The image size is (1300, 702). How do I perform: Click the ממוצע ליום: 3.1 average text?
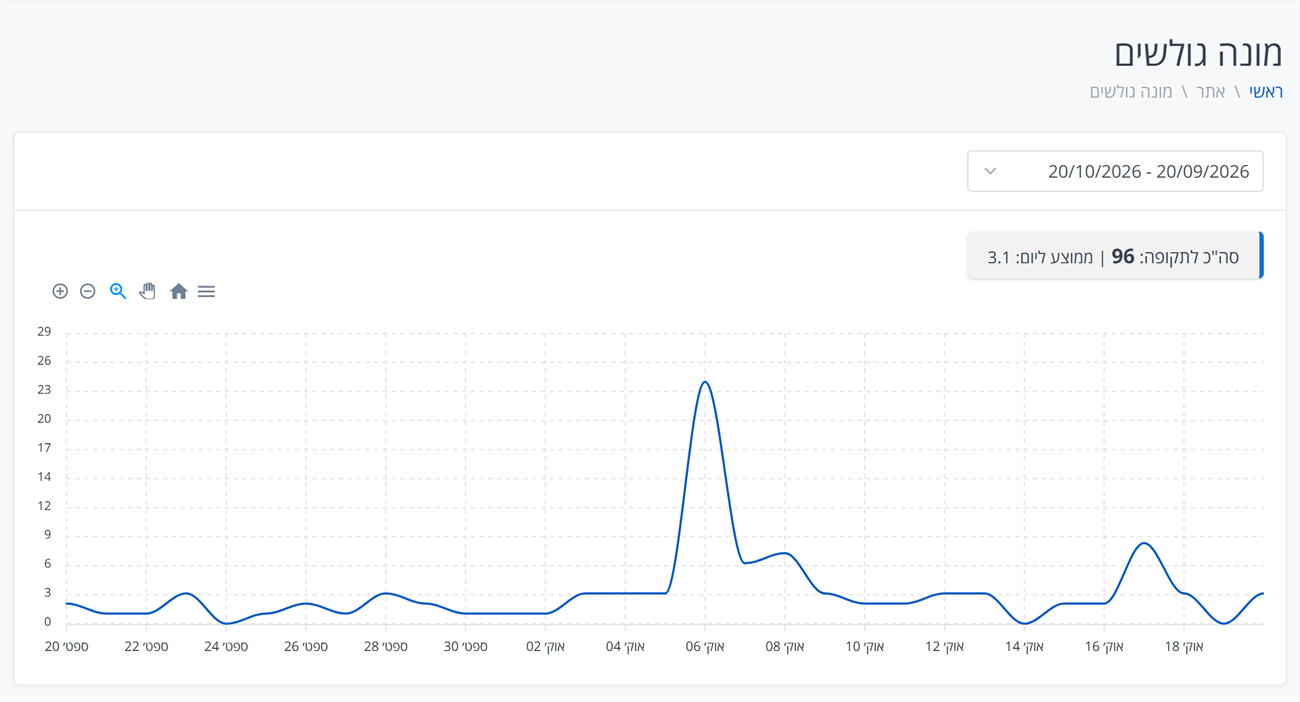pyautogui.click(x=1040, y=257)
